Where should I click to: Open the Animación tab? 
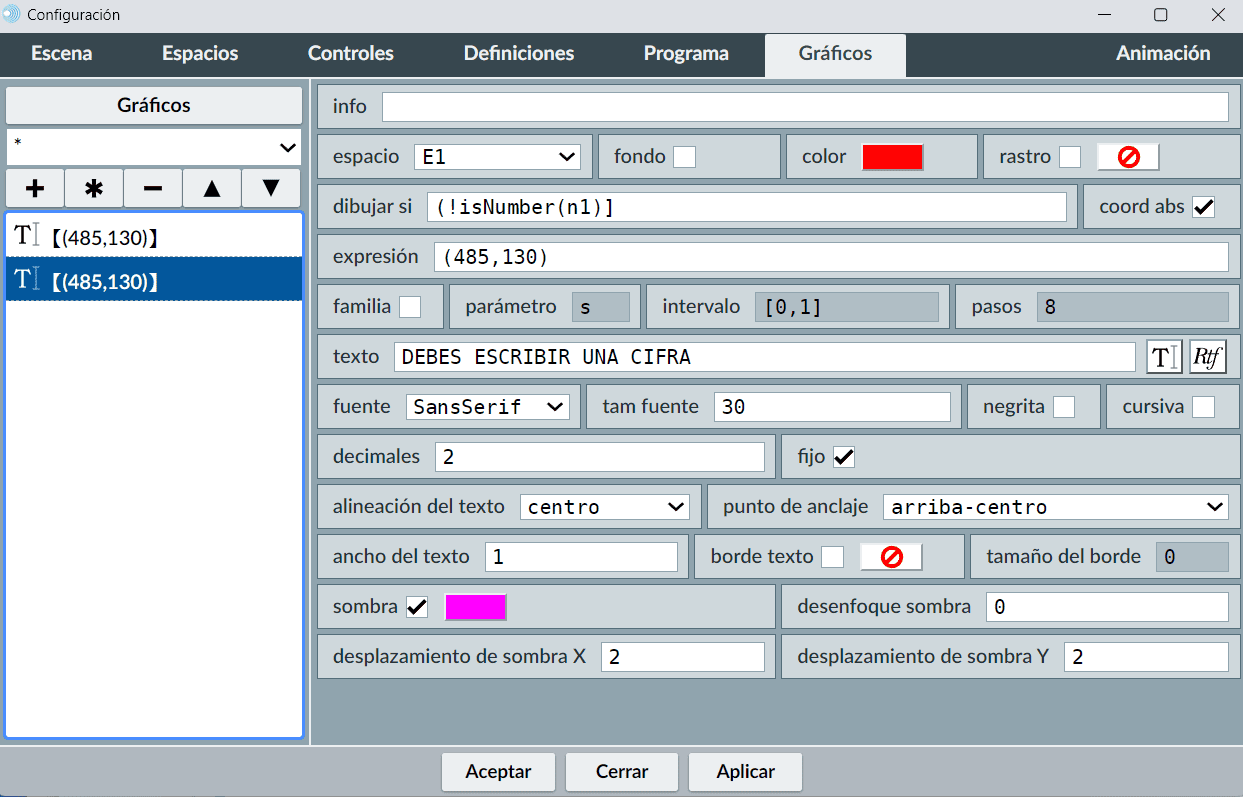pos(1163,54)
